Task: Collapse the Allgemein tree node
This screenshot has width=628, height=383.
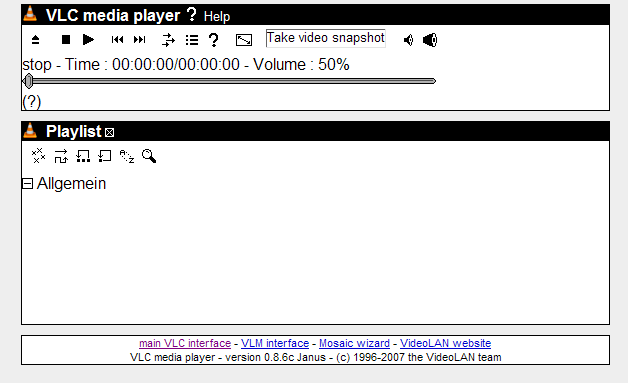Action: [27, 183]
